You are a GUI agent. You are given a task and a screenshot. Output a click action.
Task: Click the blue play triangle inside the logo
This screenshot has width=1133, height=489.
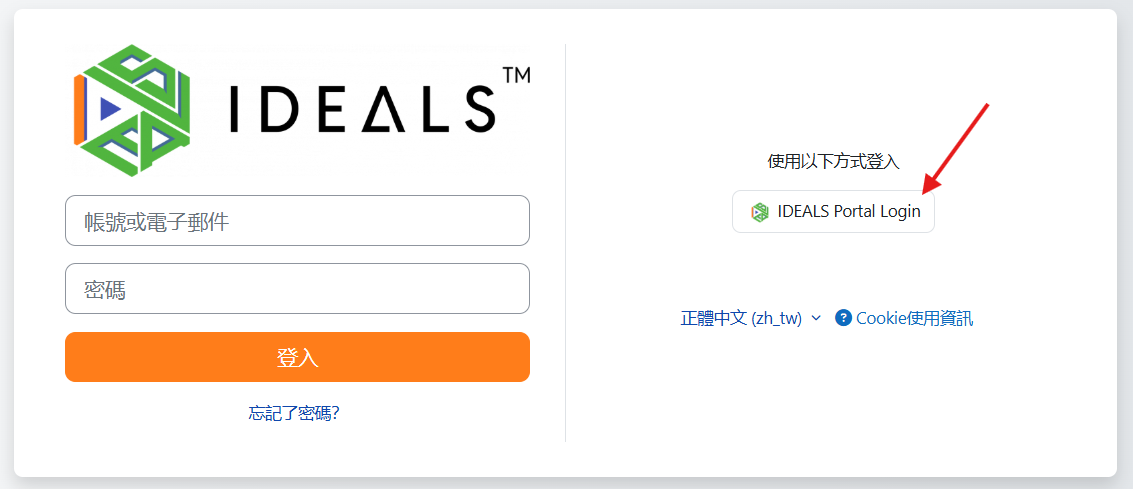(110, 104)
